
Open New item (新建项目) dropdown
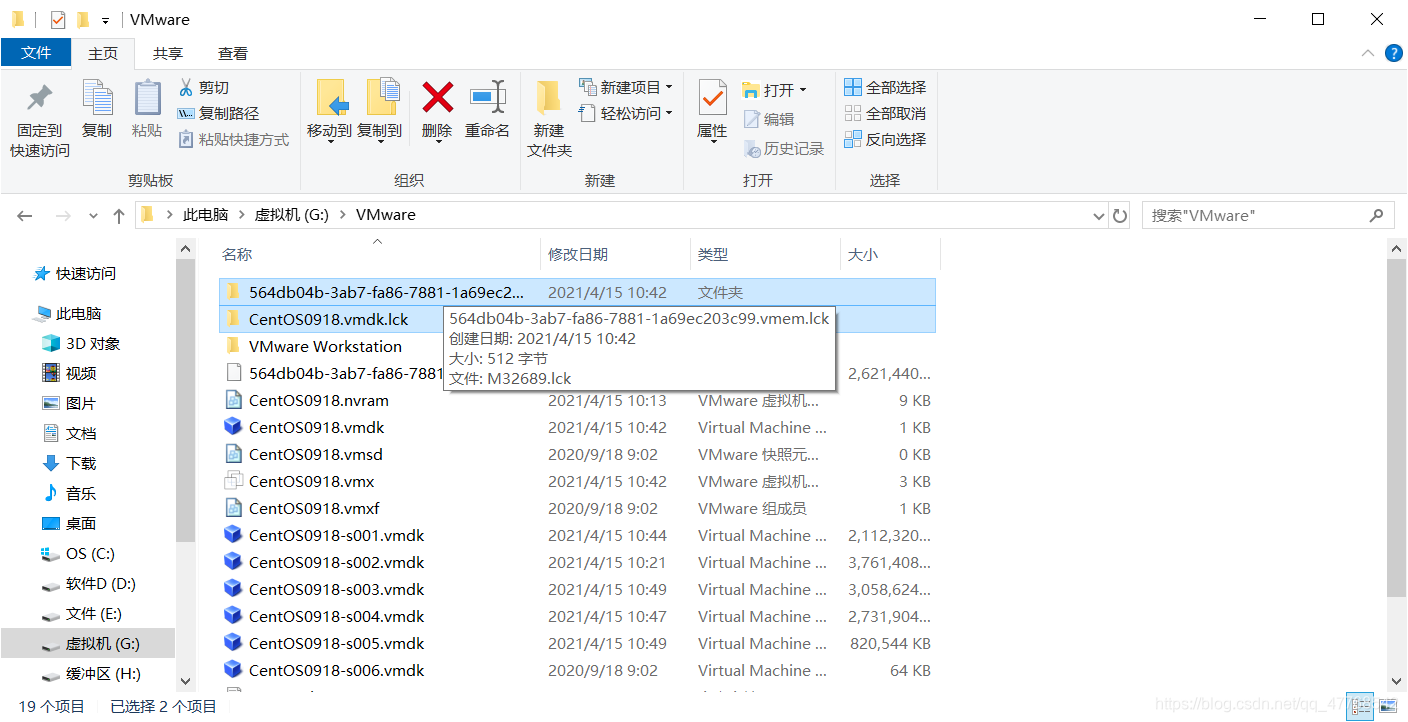click(626, 87)
